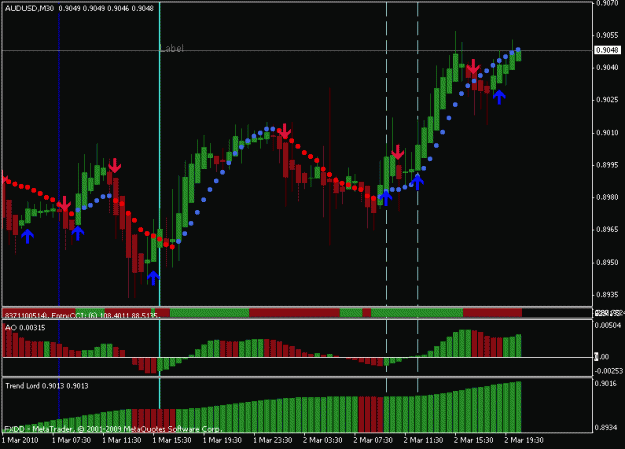The width and height of the screenshot is (625, 449).
Task: Click the '1 Mar 15:30' time axis label
Action: tap(172, 440)
